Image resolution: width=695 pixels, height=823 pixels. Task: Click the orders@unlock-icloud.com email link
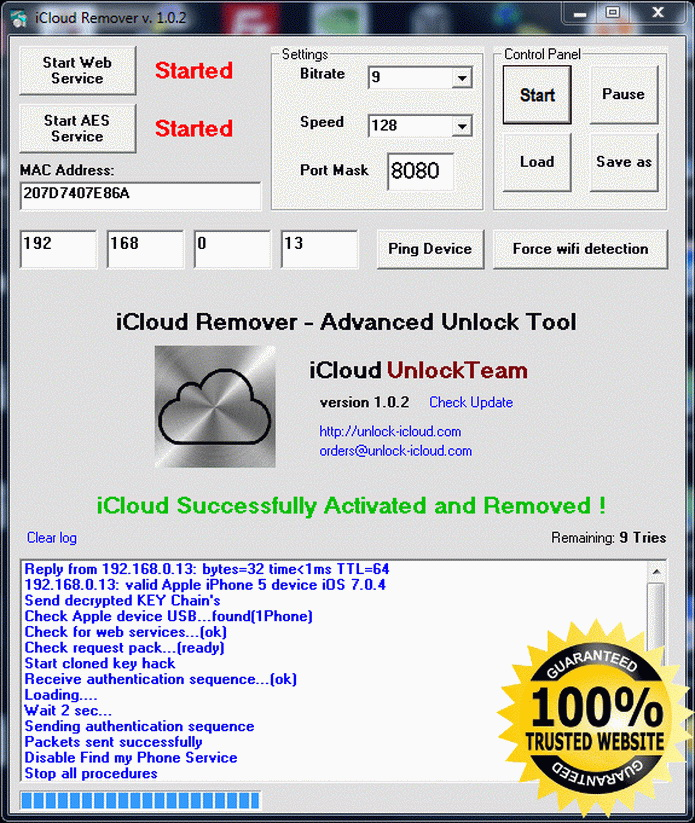click(395, 451)
